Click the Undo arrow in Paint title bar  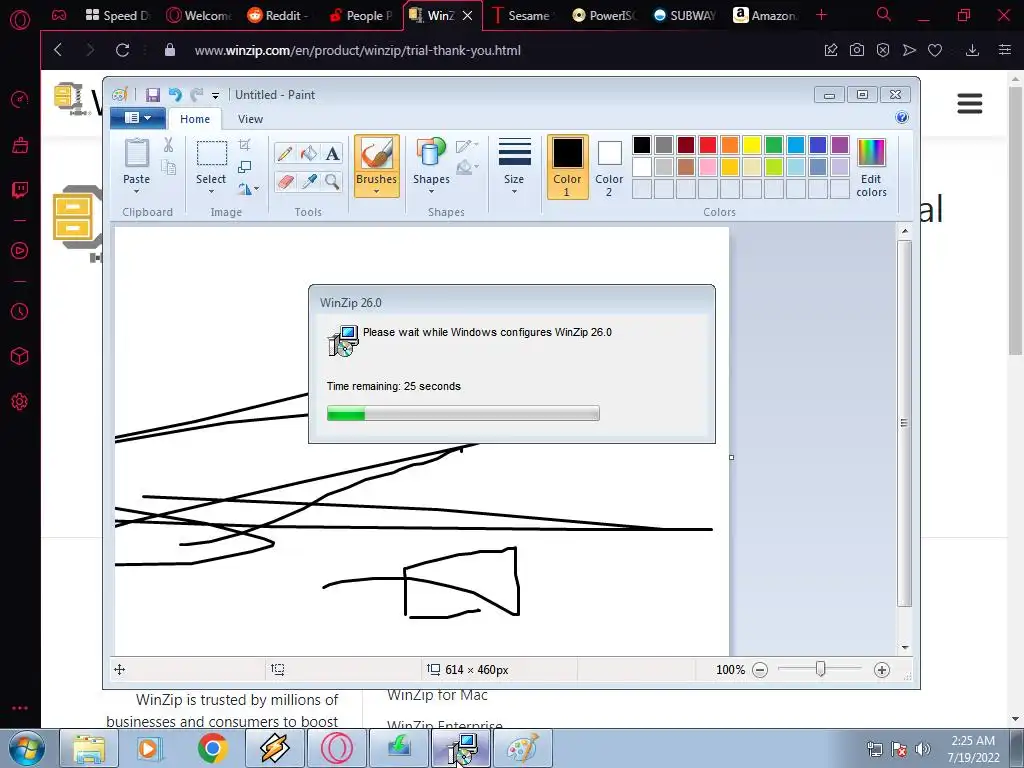tap(175, 95)
